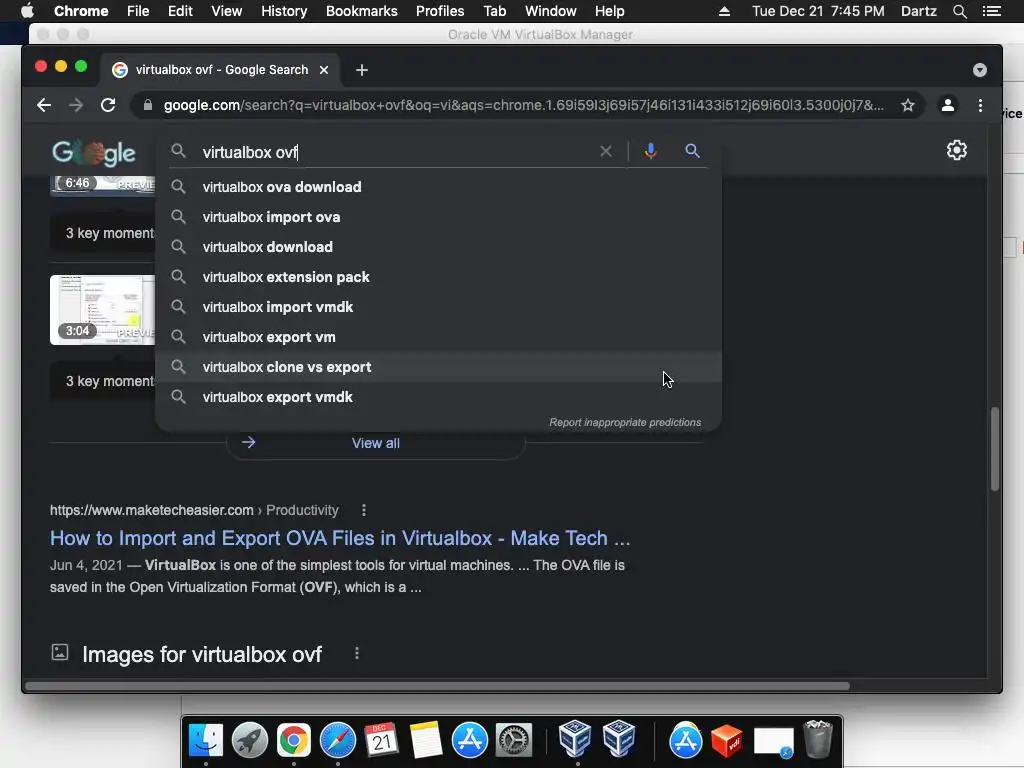
Task: Click the Chrome address bar URL
Action: click(524, 105)
